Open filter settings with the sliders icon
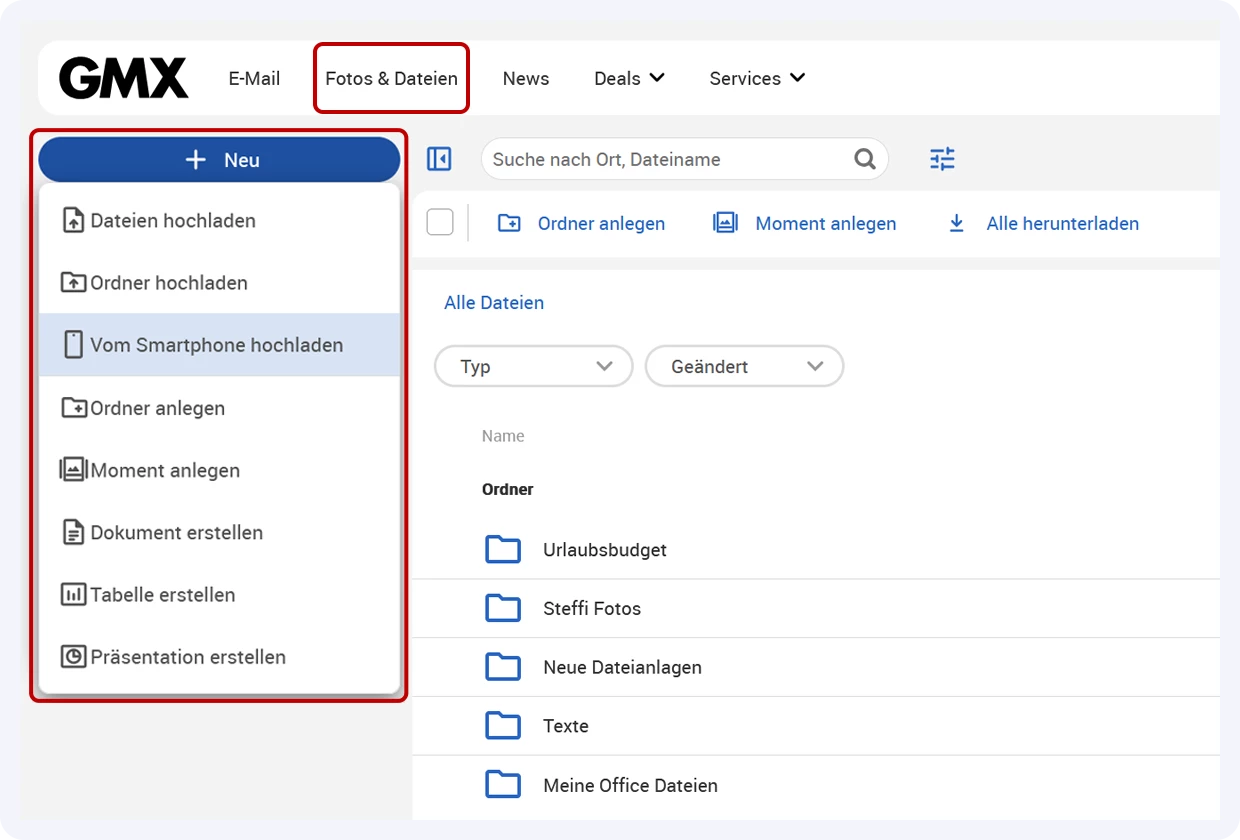Image resolution: width=1240 pixels, height=840 pixels. (942, 159)
